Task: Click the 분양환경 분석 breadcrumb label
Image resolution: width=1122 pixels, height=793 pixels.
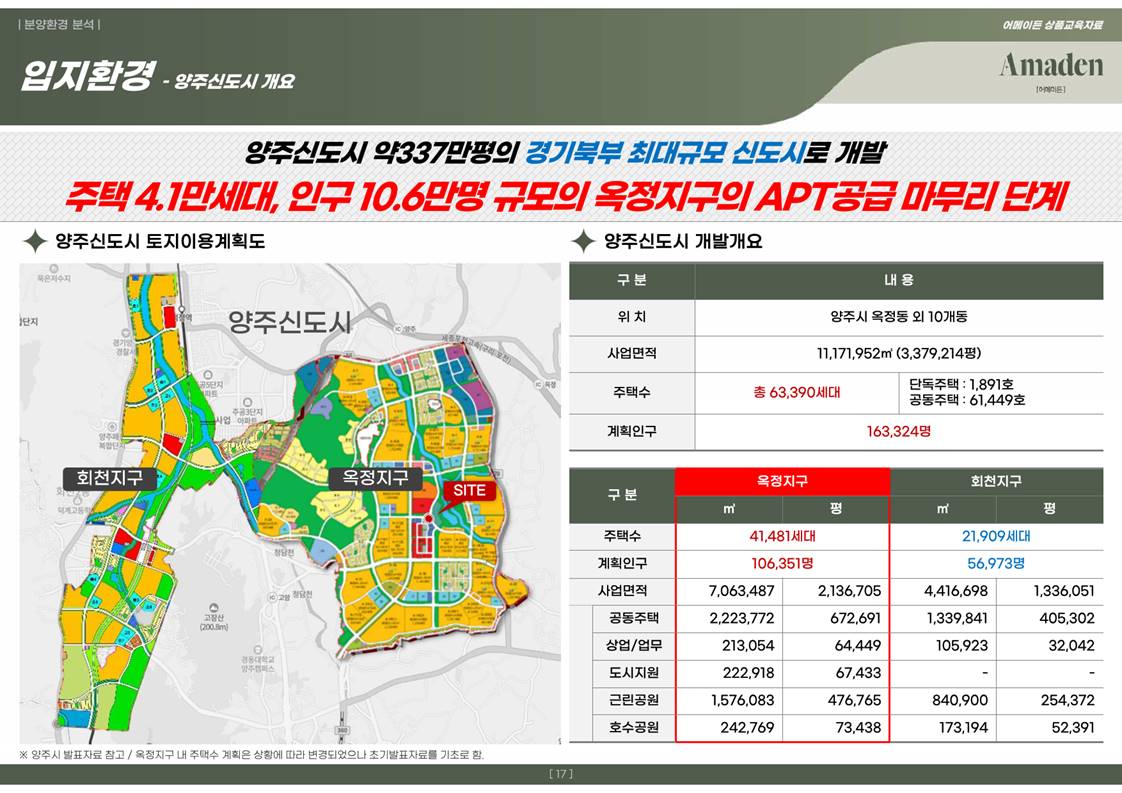Action: pyautogui.click(x=59, y=23)
